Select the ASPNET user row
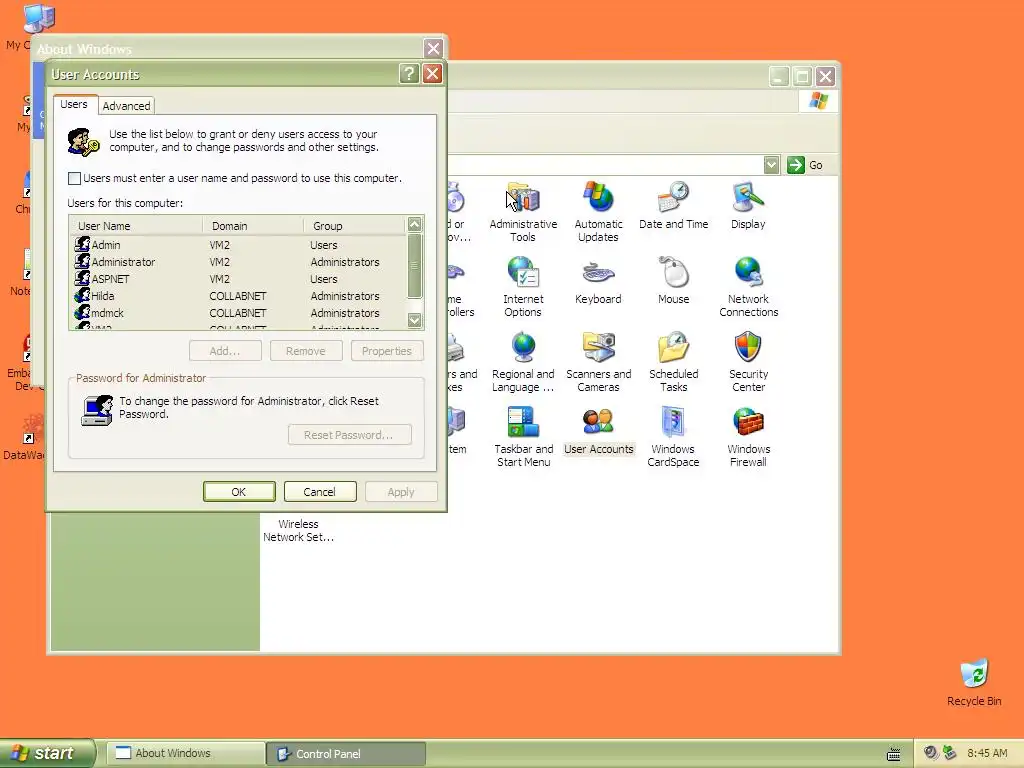 pos(238,279)
